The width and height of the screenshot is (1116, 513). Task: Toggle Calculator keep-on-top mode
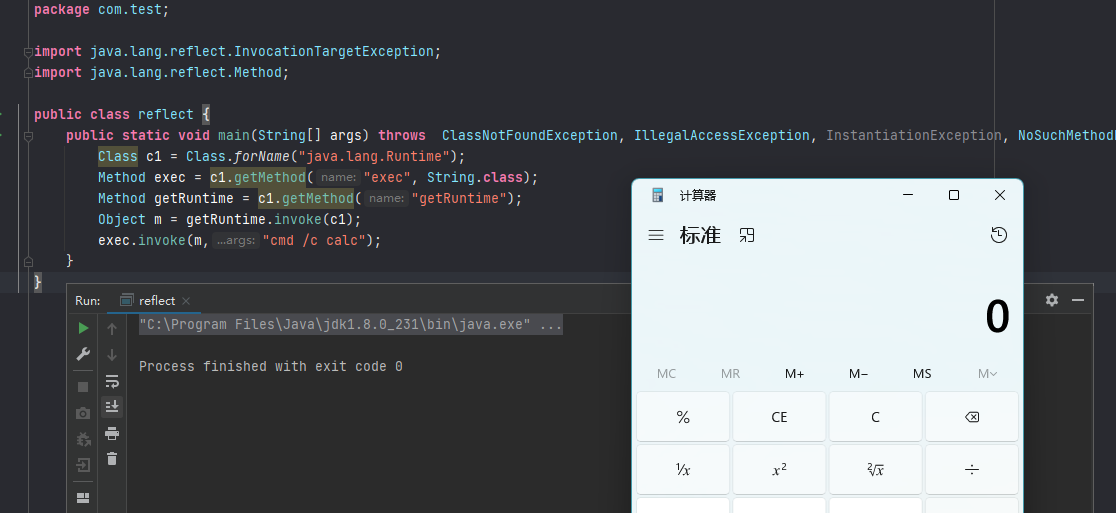(x=747, y=235)
